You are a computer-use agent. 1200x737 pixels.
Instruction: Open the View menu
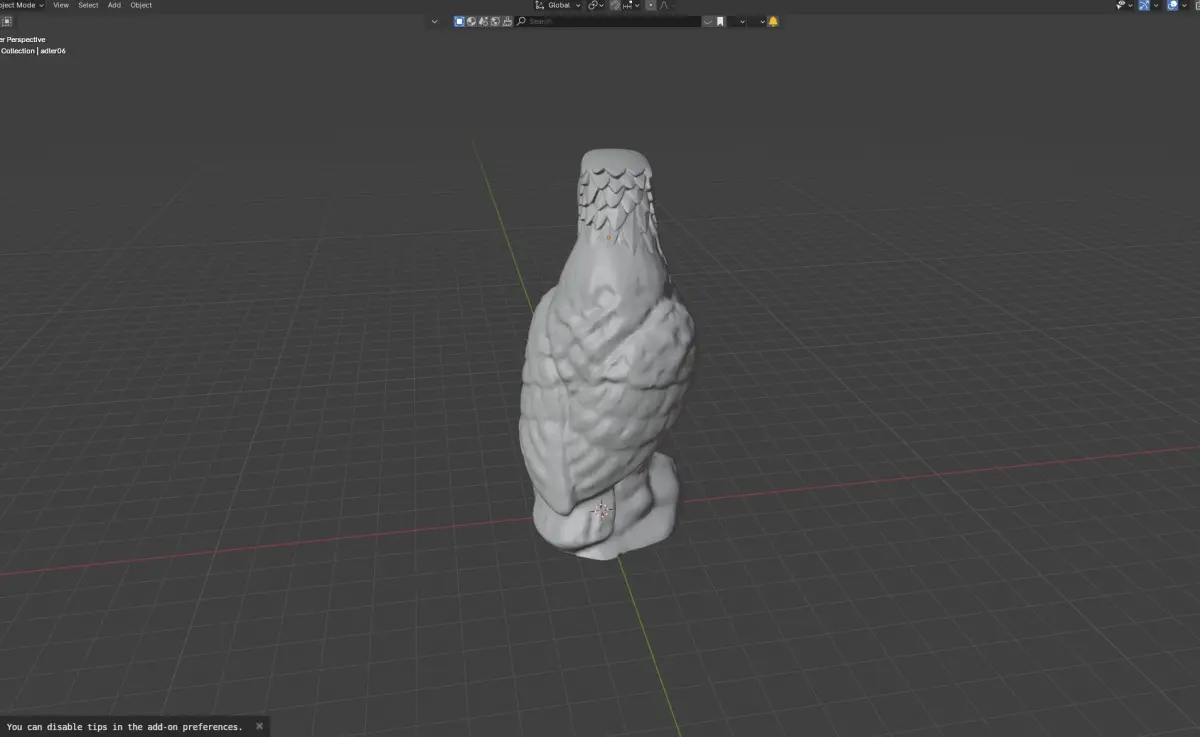pyautogui.click(x=61, y=5)
